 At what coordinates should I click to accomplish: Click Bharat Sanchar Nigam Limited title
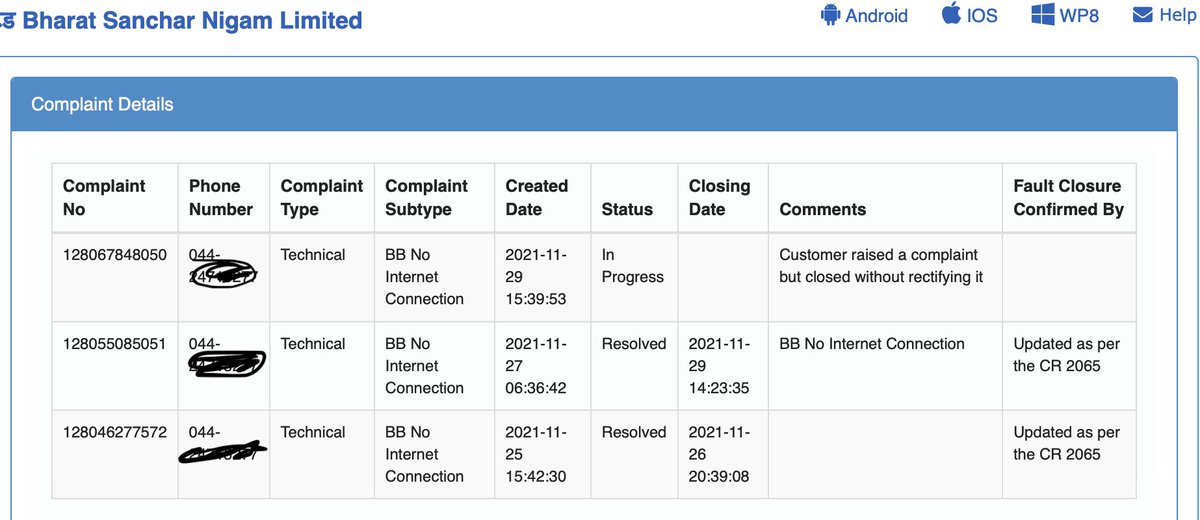(192, 20)
